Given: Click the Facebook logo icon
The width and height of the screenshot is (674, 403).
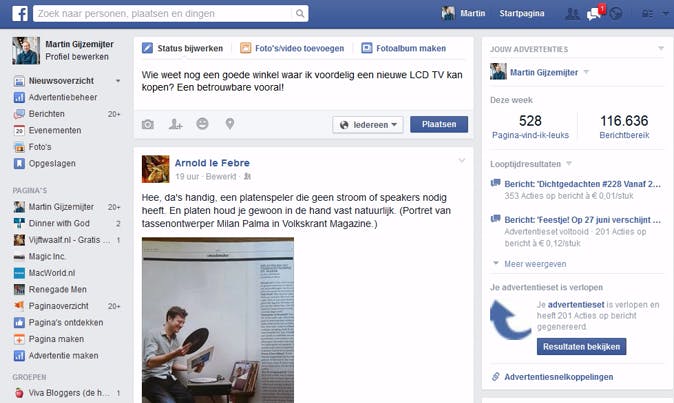Looking at the screenshot, I should tap(20, 13).
